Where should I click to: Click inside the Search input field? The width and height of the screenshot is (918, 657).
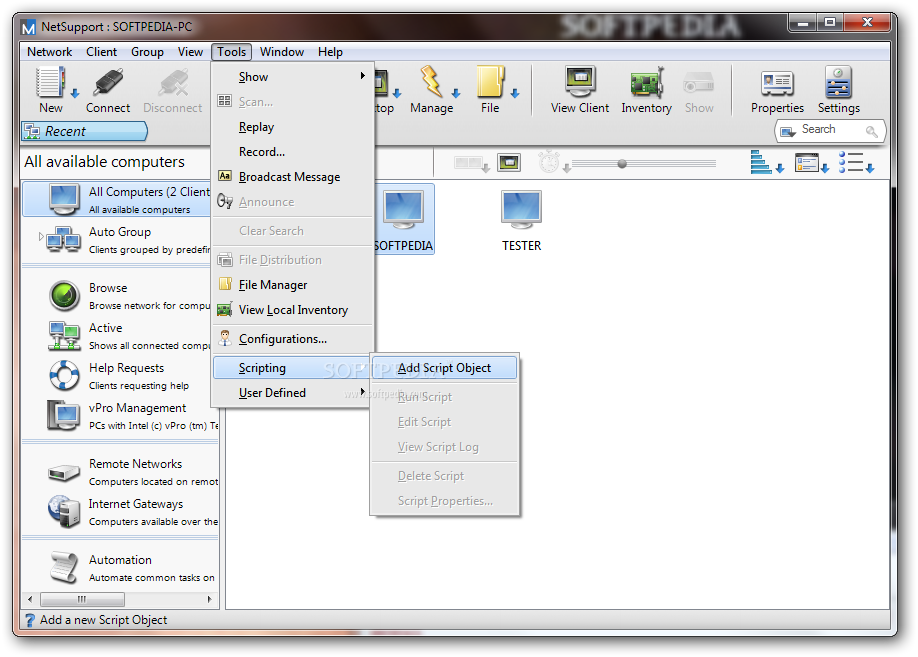tap(830, 130)
